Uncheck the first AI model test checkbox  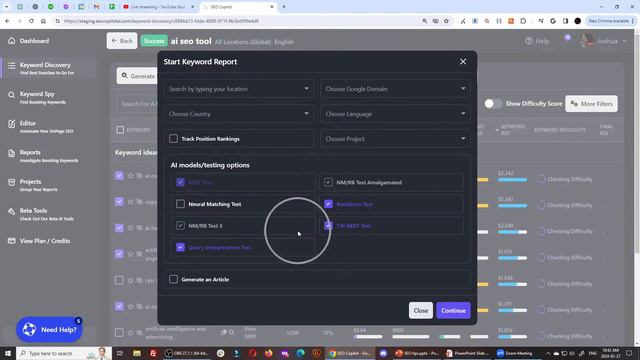pos(180,182)
